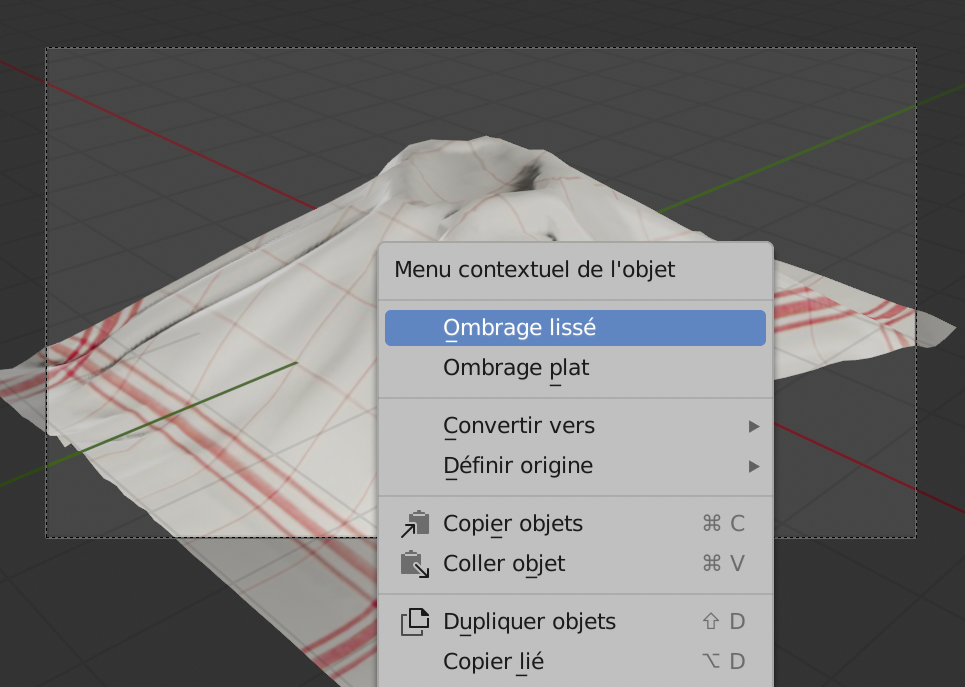The height and width of the screenshot is (687, 965).
Task: Click the copy objects clipboard icon
Action: pyautogui.click(x=414, y=524)
